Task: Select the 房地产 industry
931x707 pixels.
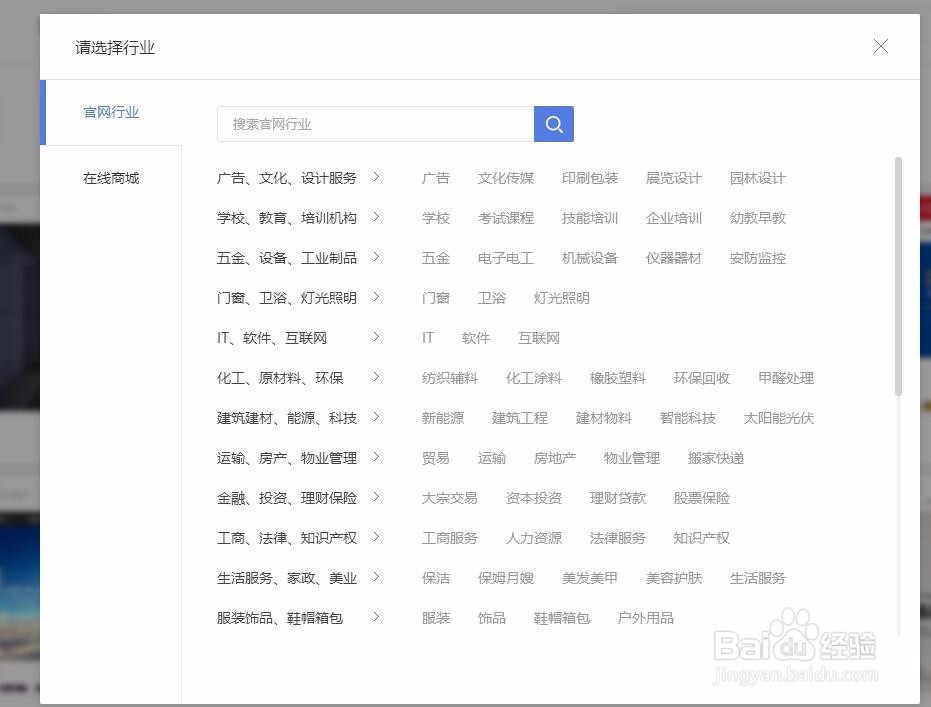Action: coord(554,457)
